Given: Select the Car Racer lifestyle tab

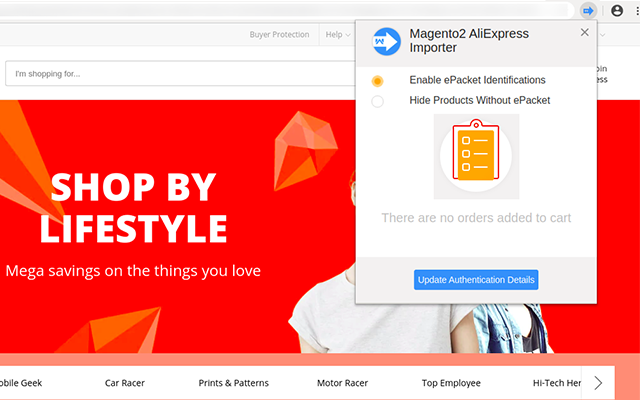Looking at the screenshot, I should pyautogui.click(x=124, y=383).
